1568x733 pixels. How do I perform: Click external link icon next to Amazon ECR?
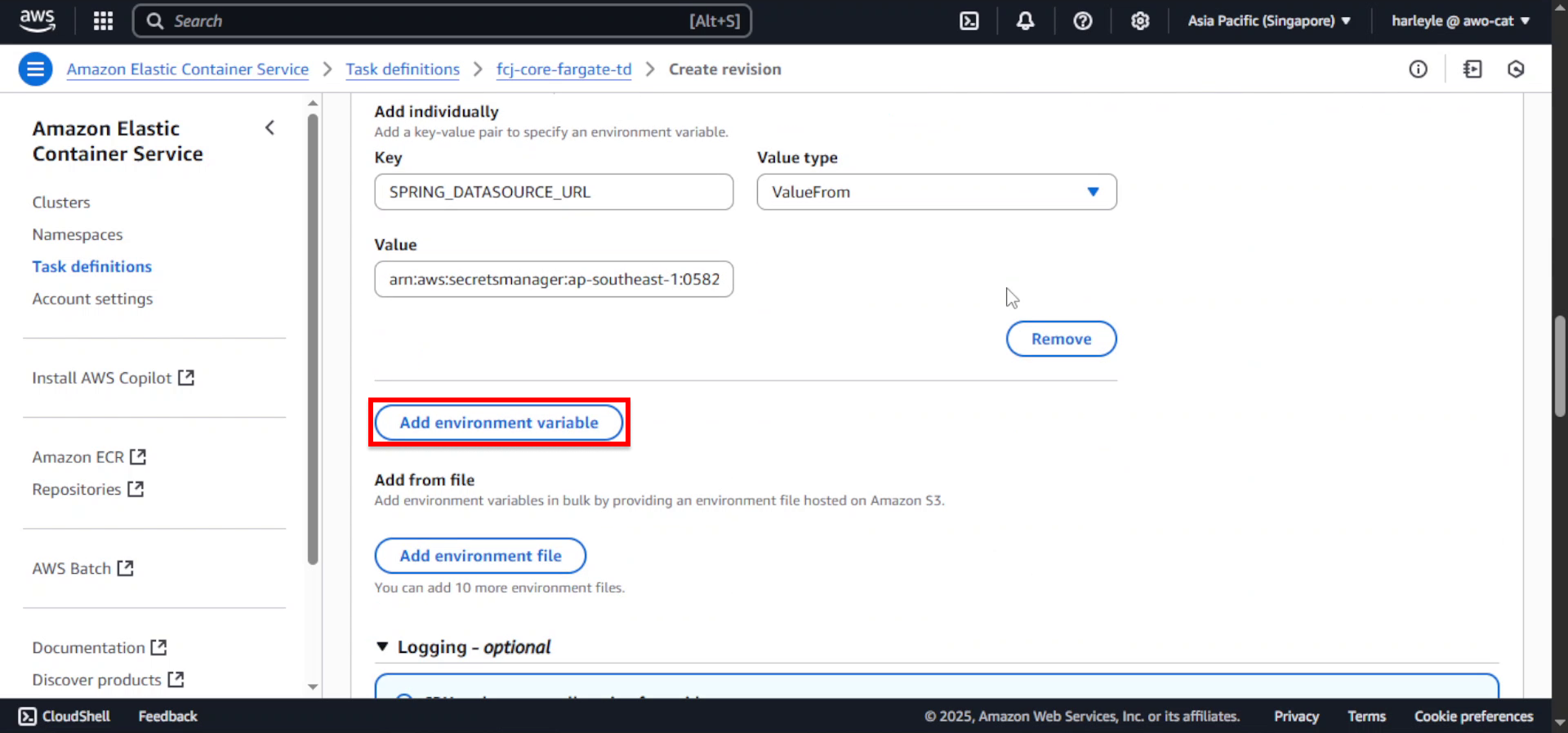[x=138, y=457]
